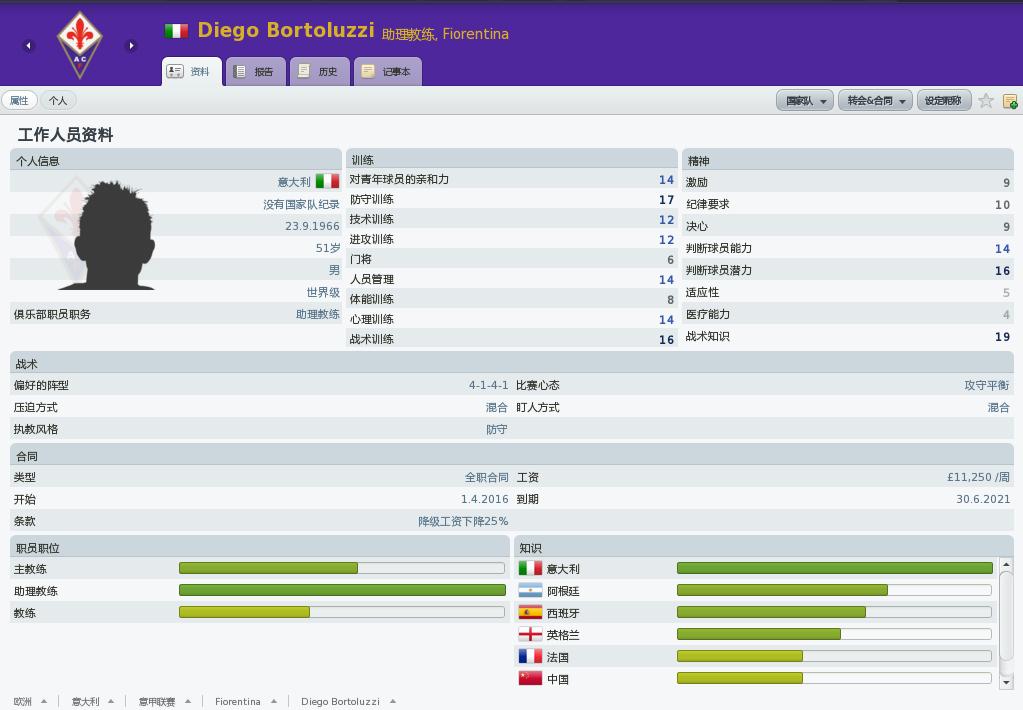
Task: Click the 设定昵称 button
Action: click(x=943, y=100)
